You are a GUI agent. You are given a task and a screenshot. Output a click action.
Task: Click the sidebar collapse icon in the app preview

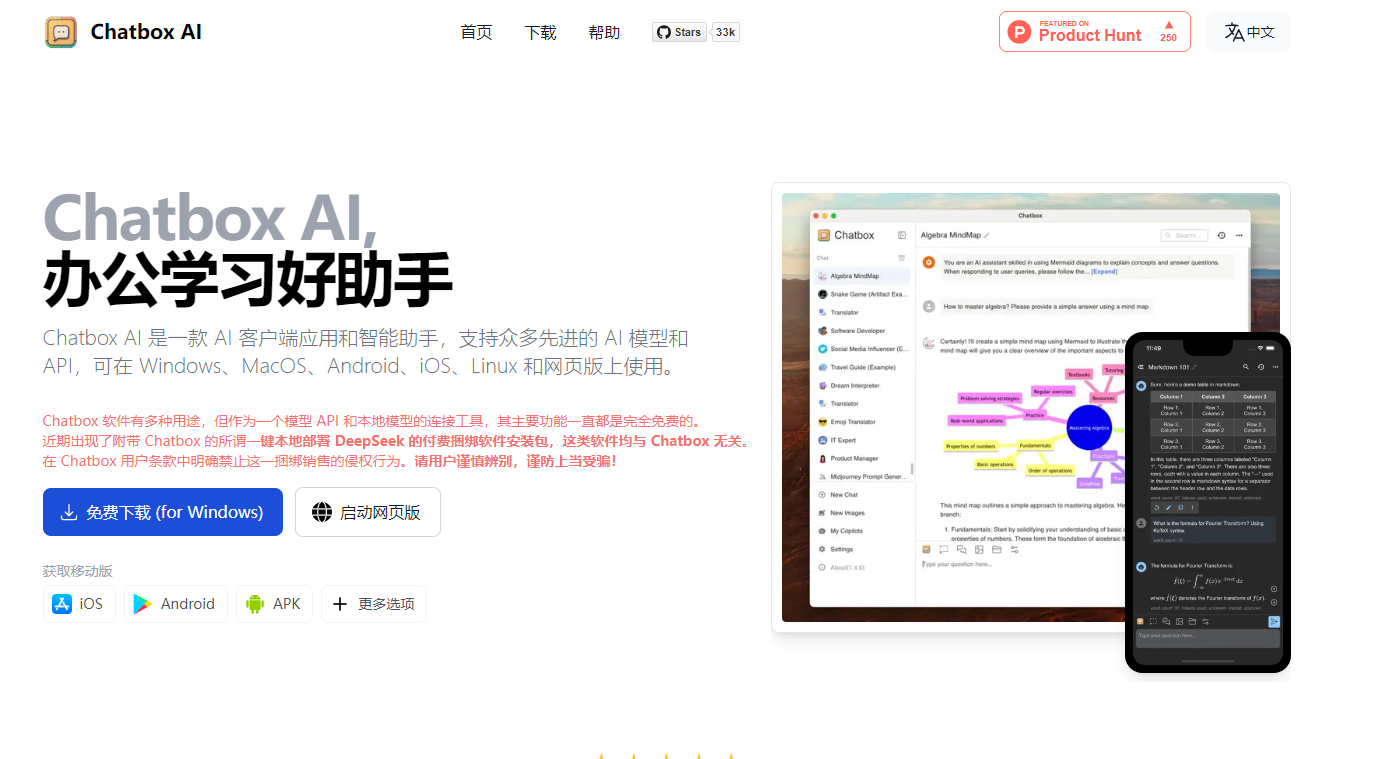pyautogui.click(x=902, y=235)
